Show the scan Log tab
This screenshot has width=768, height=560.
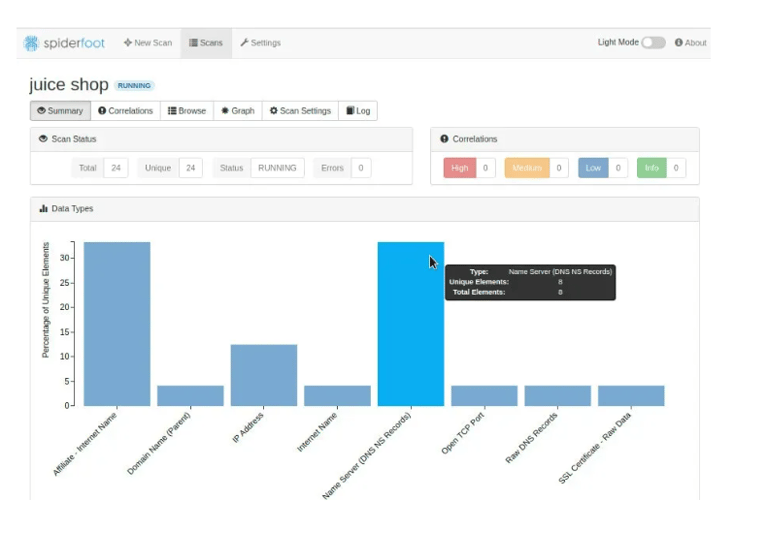point(358,111)
